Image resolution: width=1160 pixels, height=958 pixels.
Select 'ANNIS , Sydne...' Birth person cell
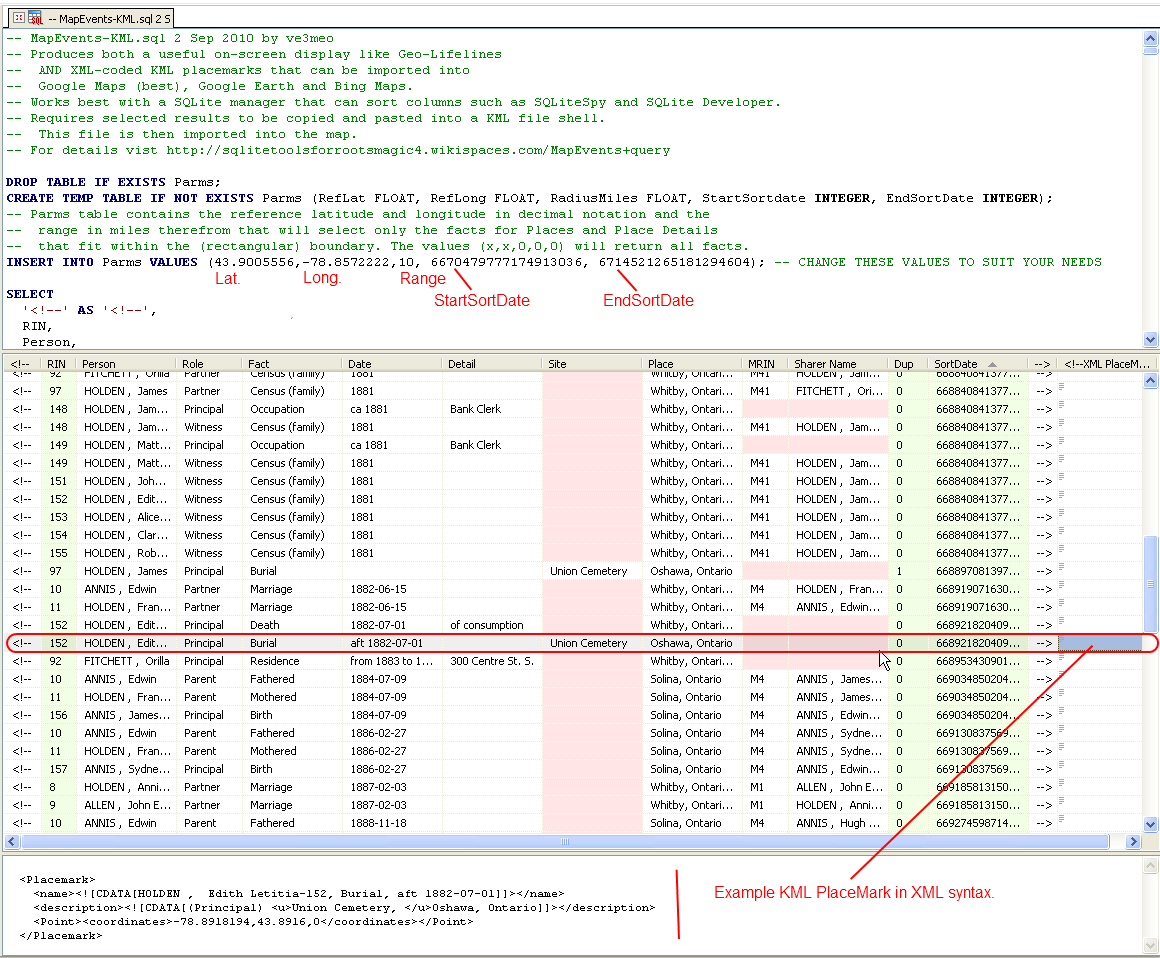coord(126,769)
